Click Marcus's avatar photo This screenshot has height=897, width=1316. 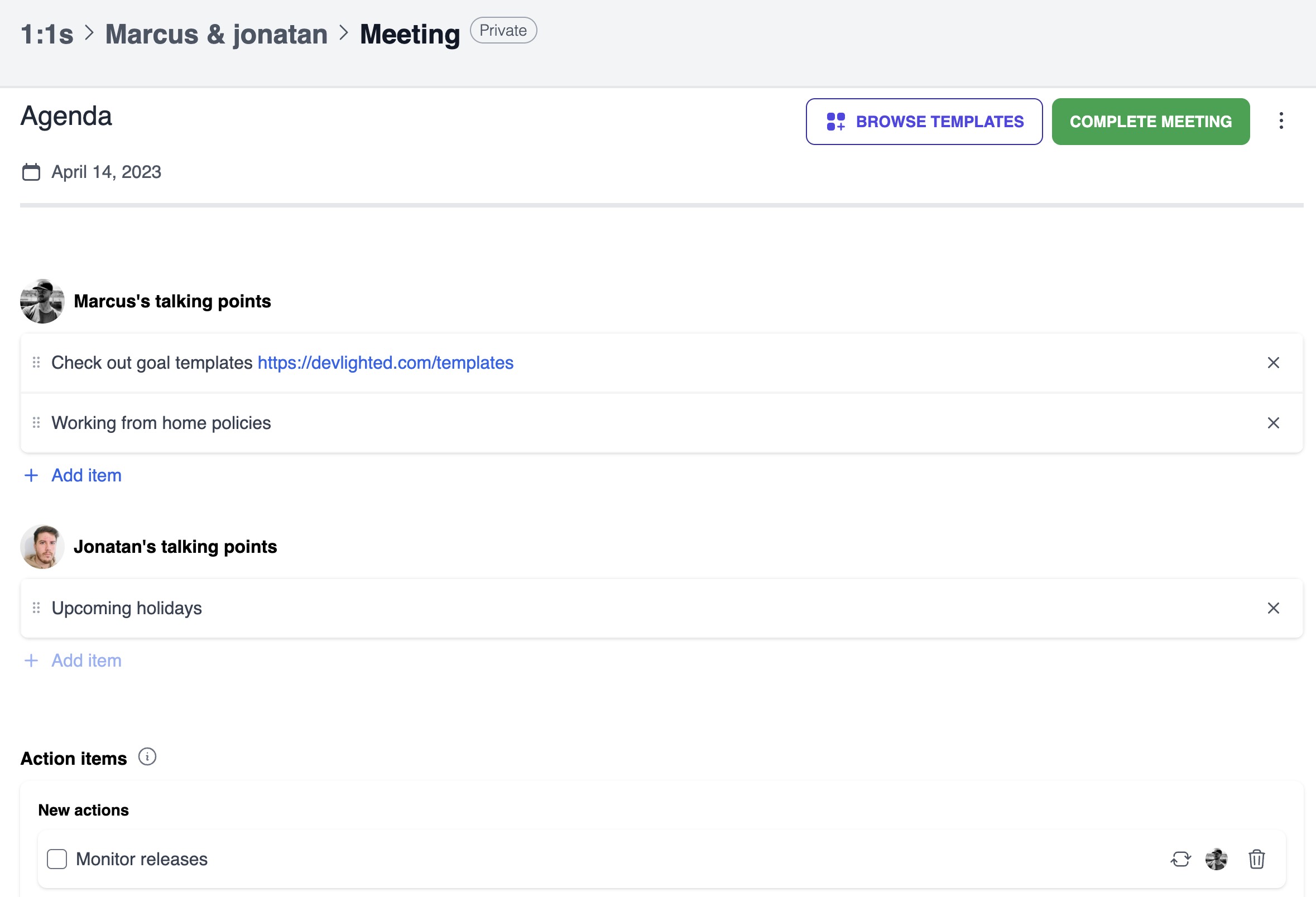(42, 301)
